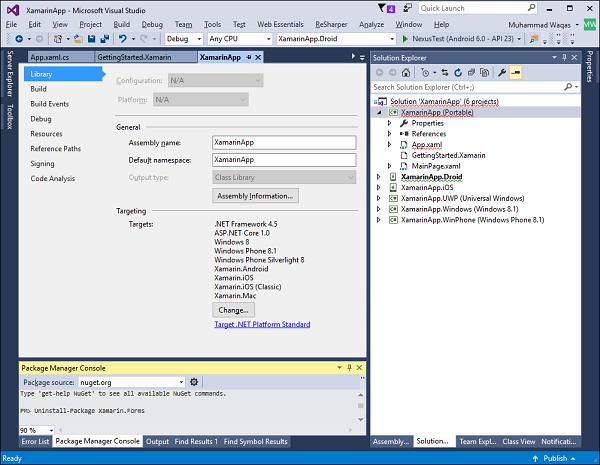Expand the XamarinApp.iOS project node
Image resolution: width=600 pixels, height=465 pixels.
(378, 188)
